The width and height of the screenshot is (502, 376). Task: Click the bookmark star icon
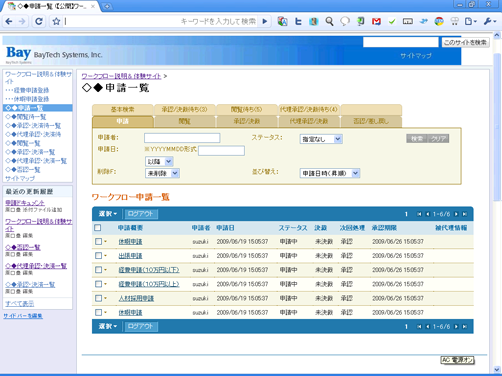56,22
